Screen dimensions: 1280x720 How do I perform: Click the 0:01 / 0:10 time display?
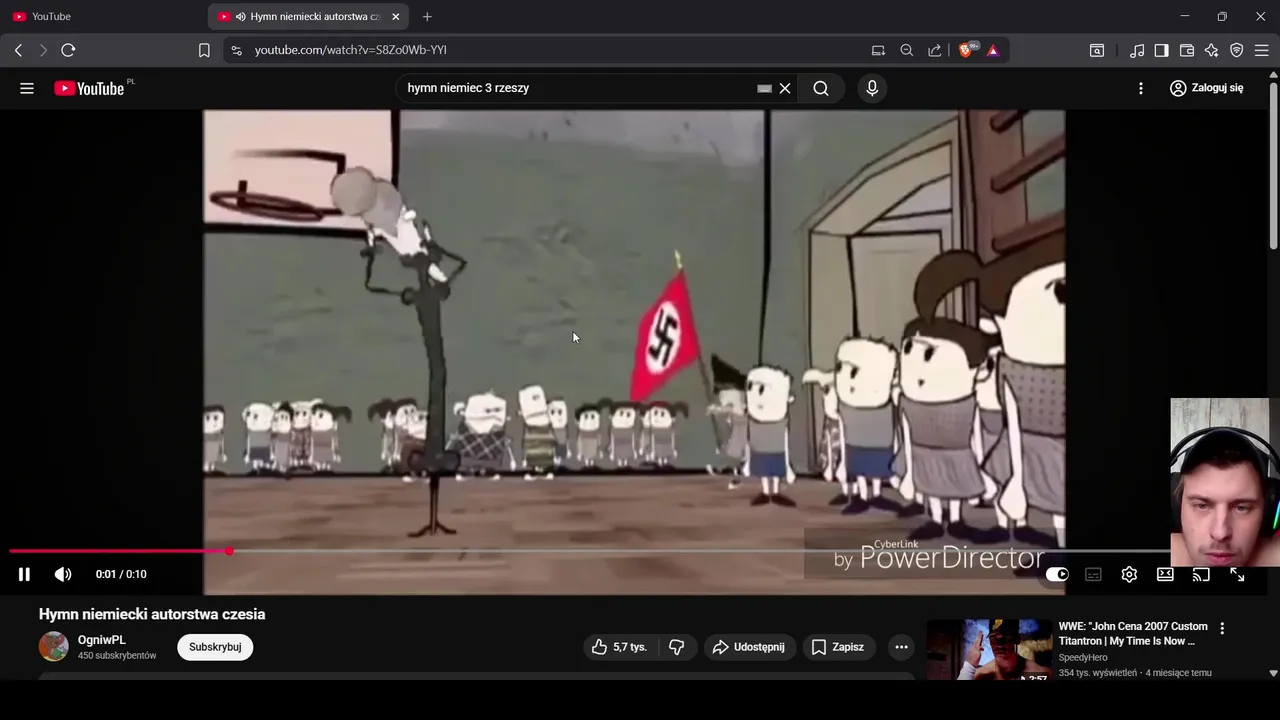coord(121,574)
